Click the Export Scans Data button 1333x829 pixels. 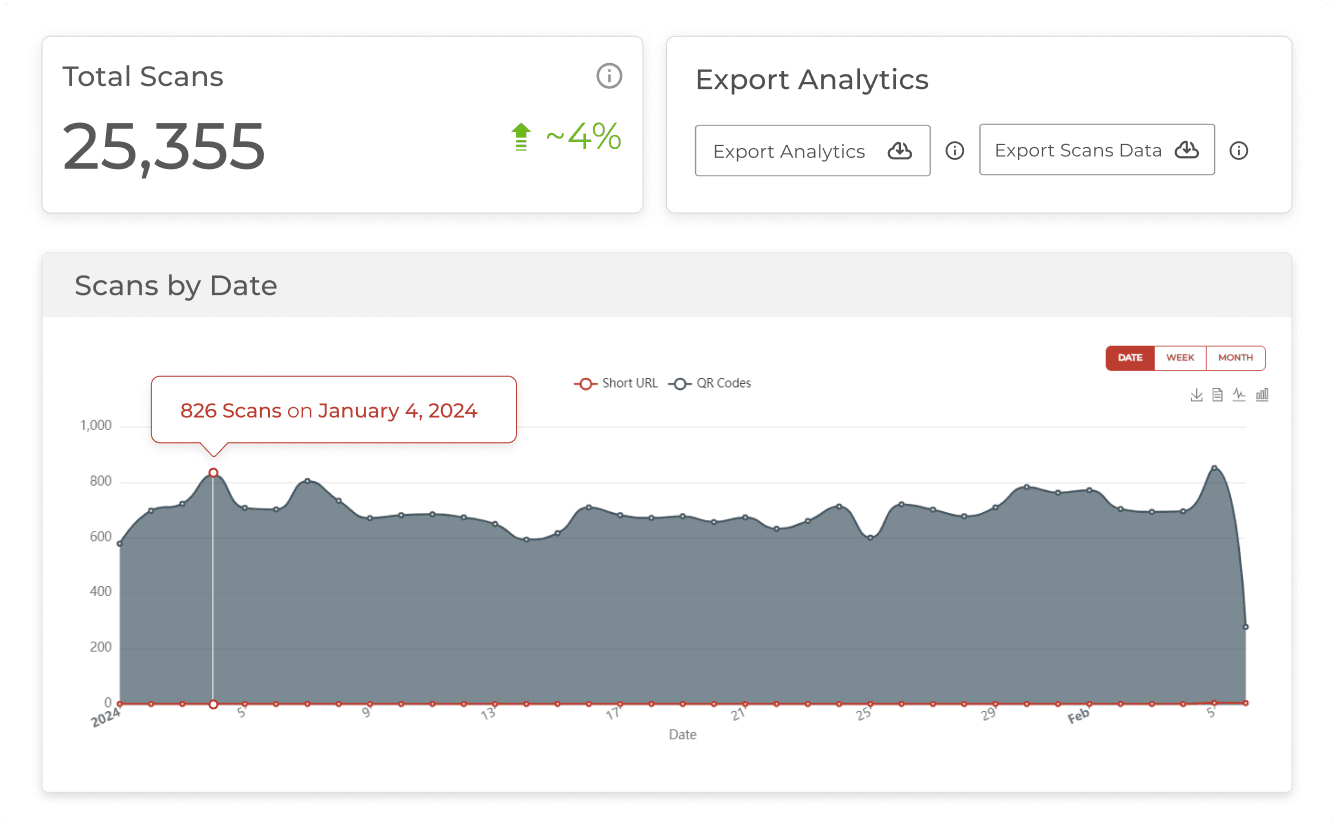[1096, 150]
